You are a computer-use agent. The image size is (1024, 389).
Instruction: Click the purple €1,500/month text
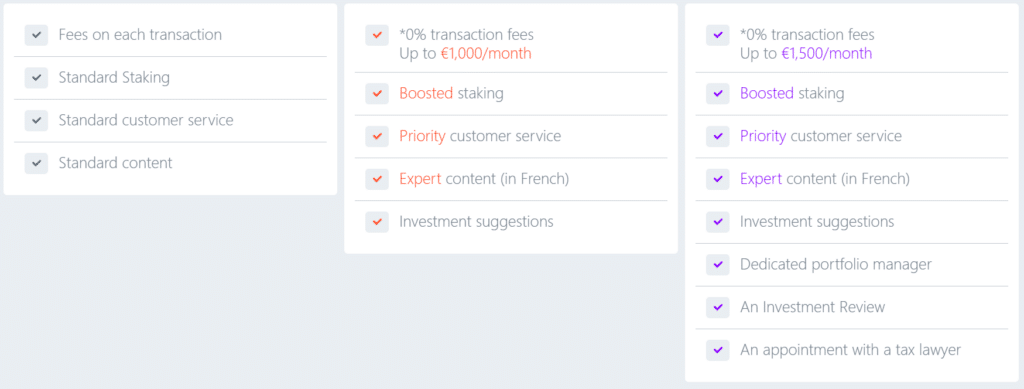(827, 54)
